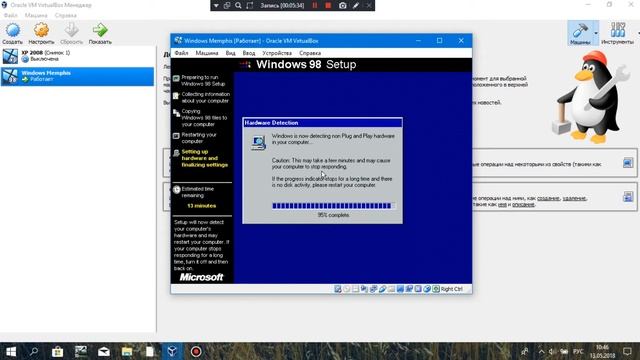
Task: Click VirtualBox cube icon in taskbar
Action: [172, 351]
